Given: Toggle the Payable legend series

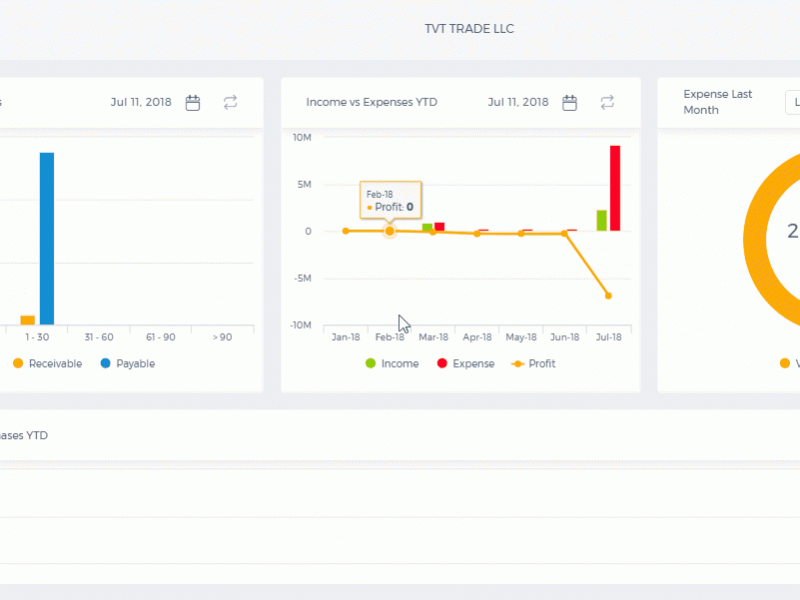Looking at the screenshot, I should click(x=128, y=363).
